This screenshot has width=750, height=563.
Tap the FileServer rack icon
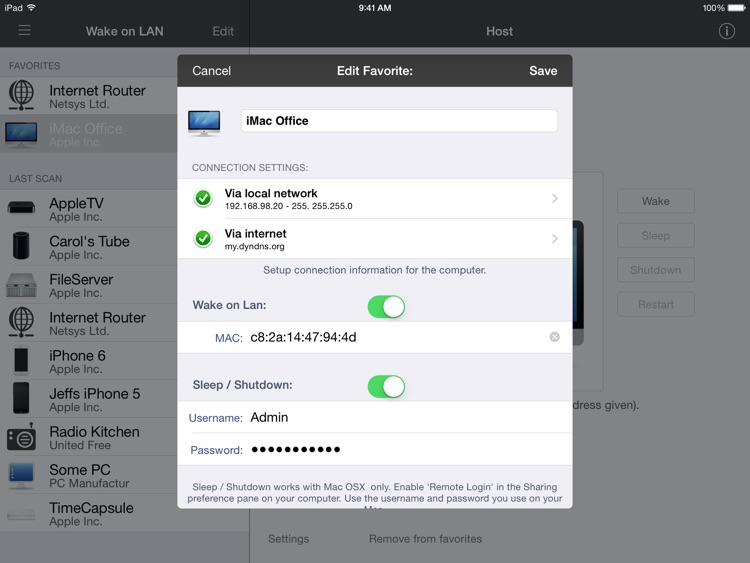tap(21, 285)
